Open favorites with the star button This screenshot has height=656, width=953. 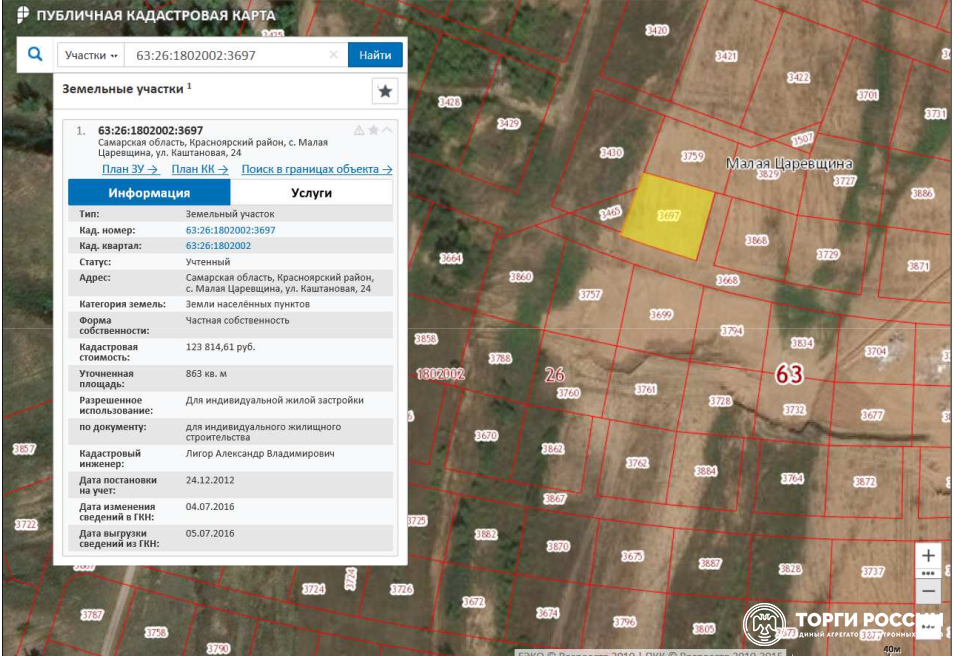pyautogui.click(x=385, y=91)
